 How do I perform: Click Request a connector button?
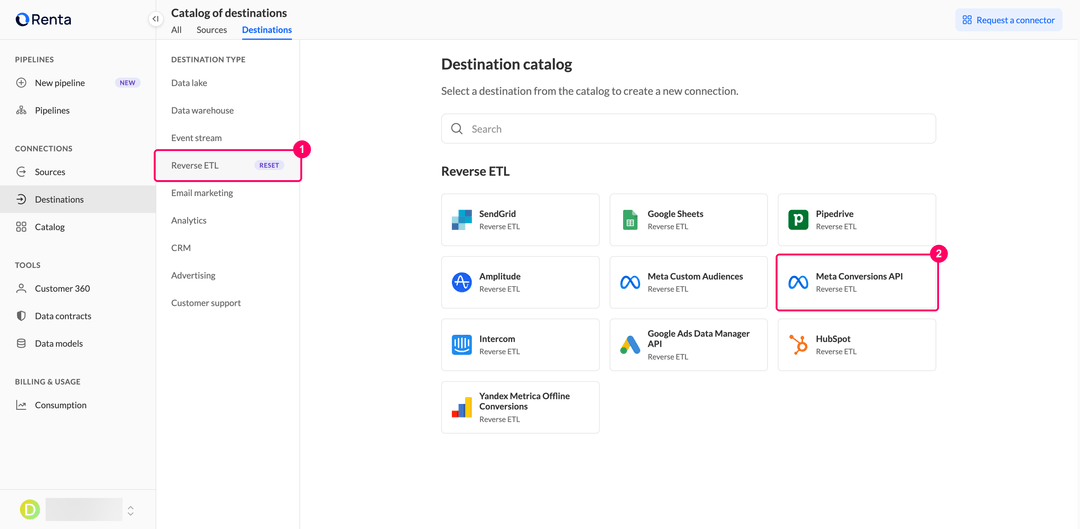(1008, 20)
